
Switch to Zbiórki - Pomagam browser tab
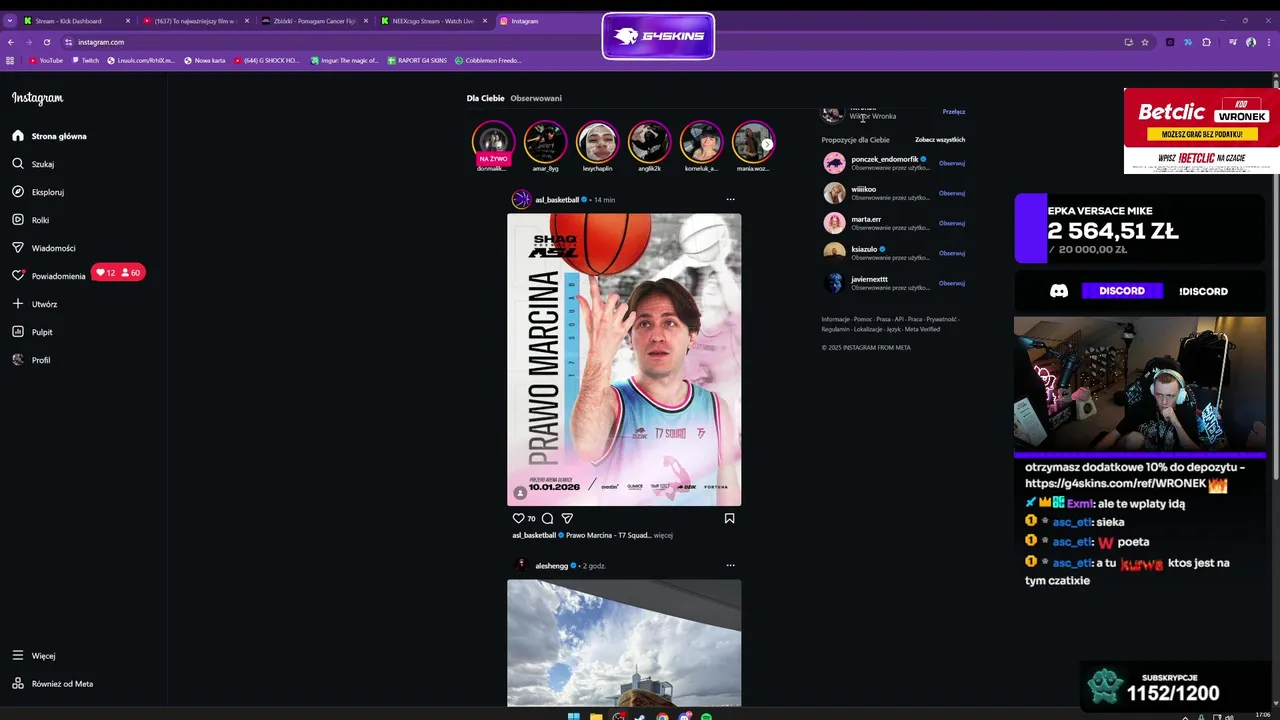point(314,21)
